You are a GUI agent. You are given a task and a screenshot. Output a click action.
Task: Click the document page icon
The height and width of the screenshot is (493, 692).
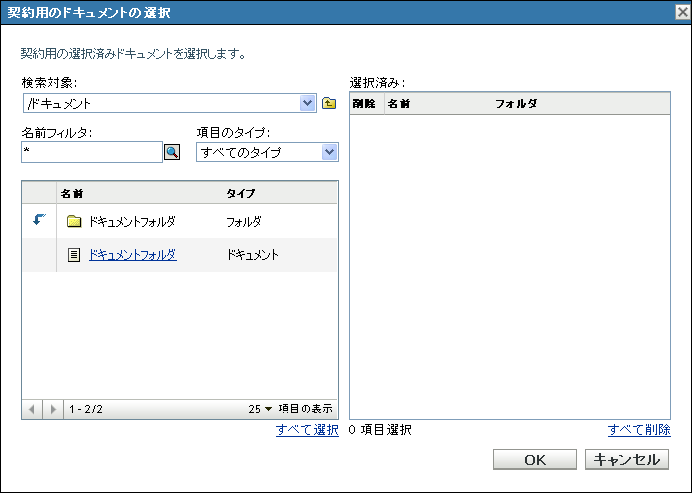(x=74, y=255)
